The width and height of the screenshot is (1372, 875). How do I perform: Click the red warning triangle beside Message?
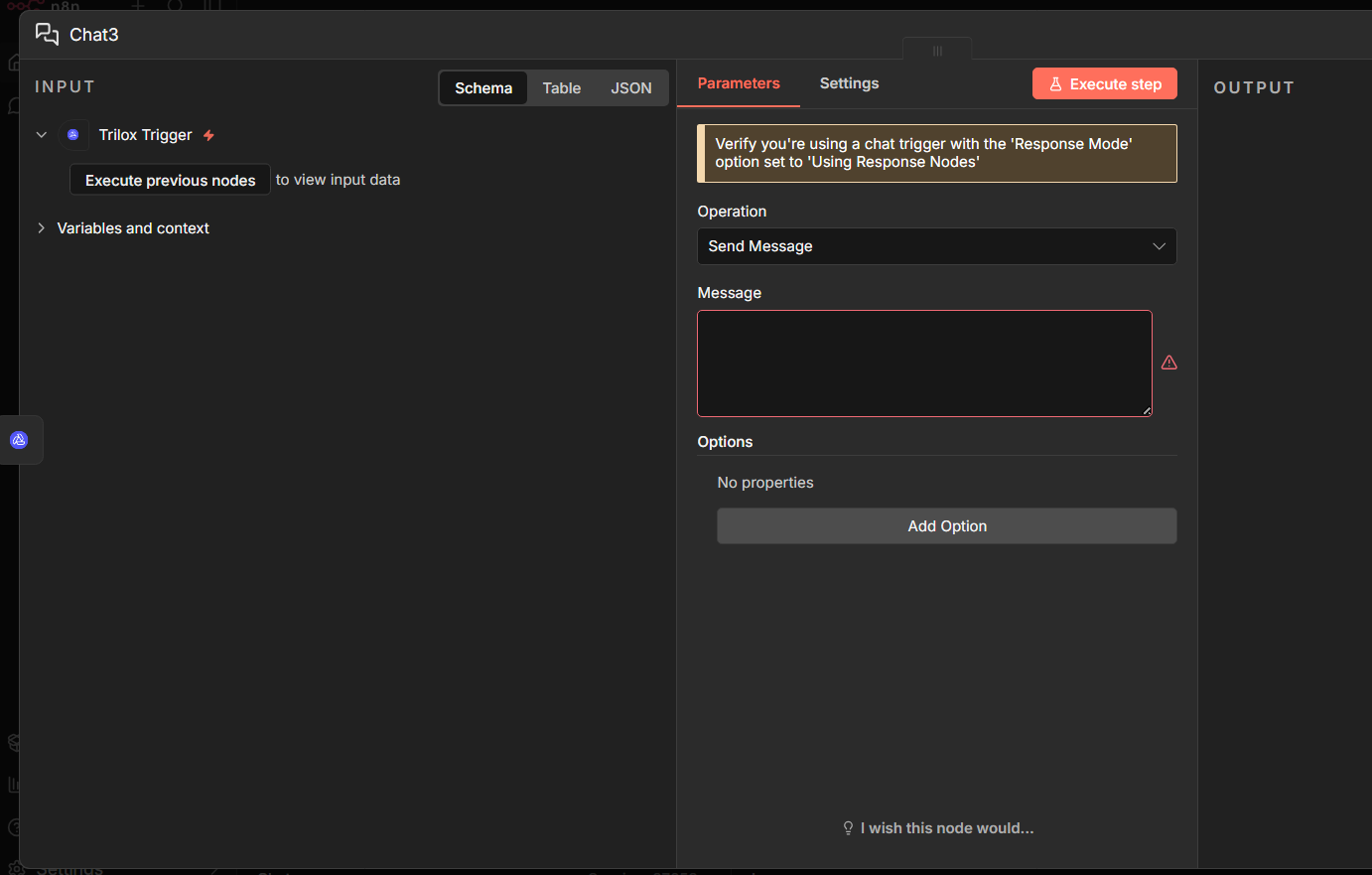coord(1169,363)
